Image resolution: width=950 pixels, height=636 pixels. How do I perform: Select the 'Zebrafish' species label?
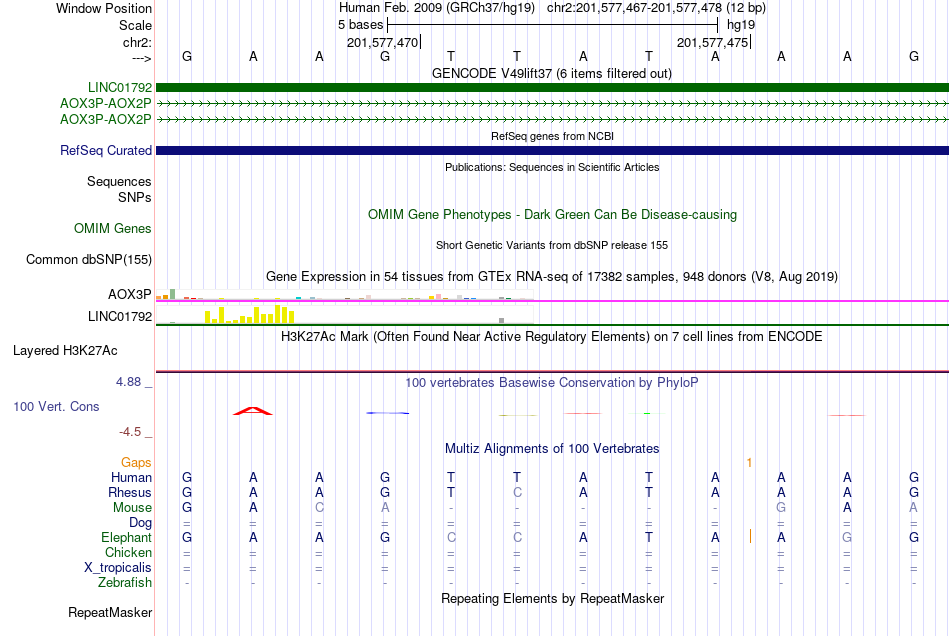(125, 583)
